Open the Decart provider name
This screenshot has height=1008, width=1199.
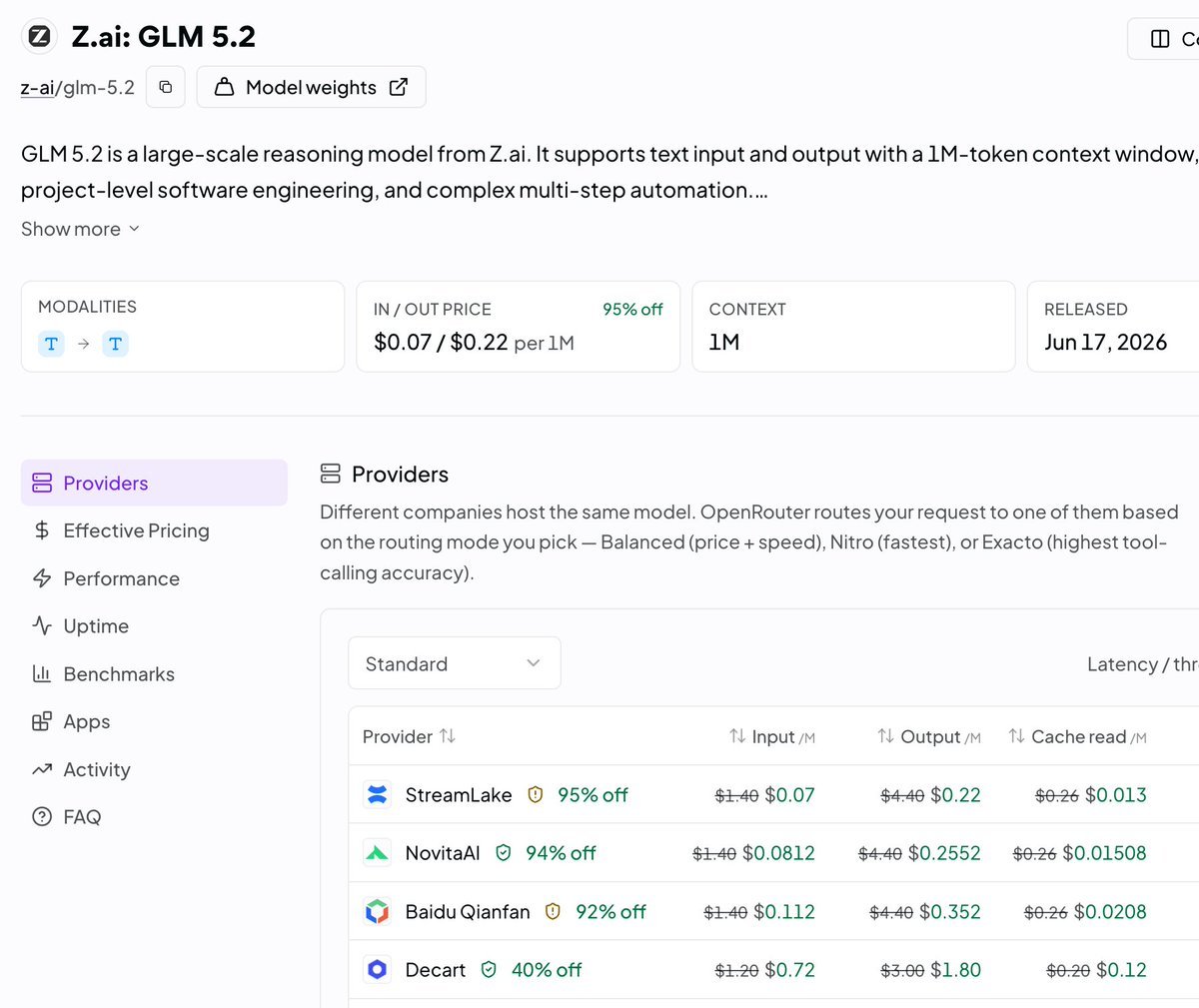436,970
